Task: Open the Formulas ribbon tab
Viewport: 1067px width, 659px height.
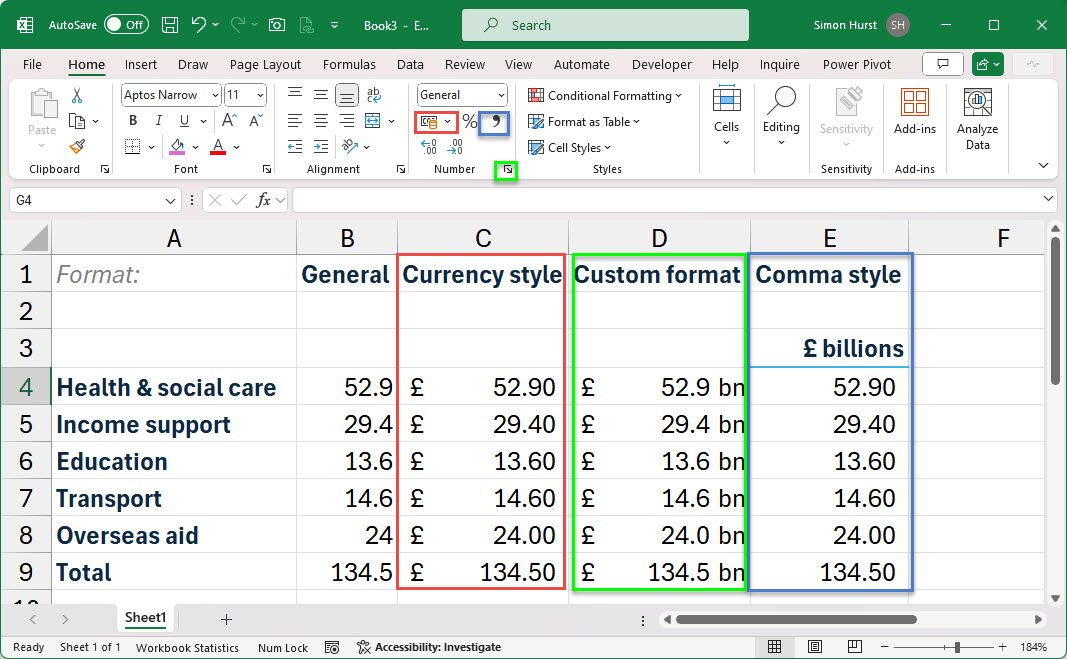Action: (x=349, y=65)
